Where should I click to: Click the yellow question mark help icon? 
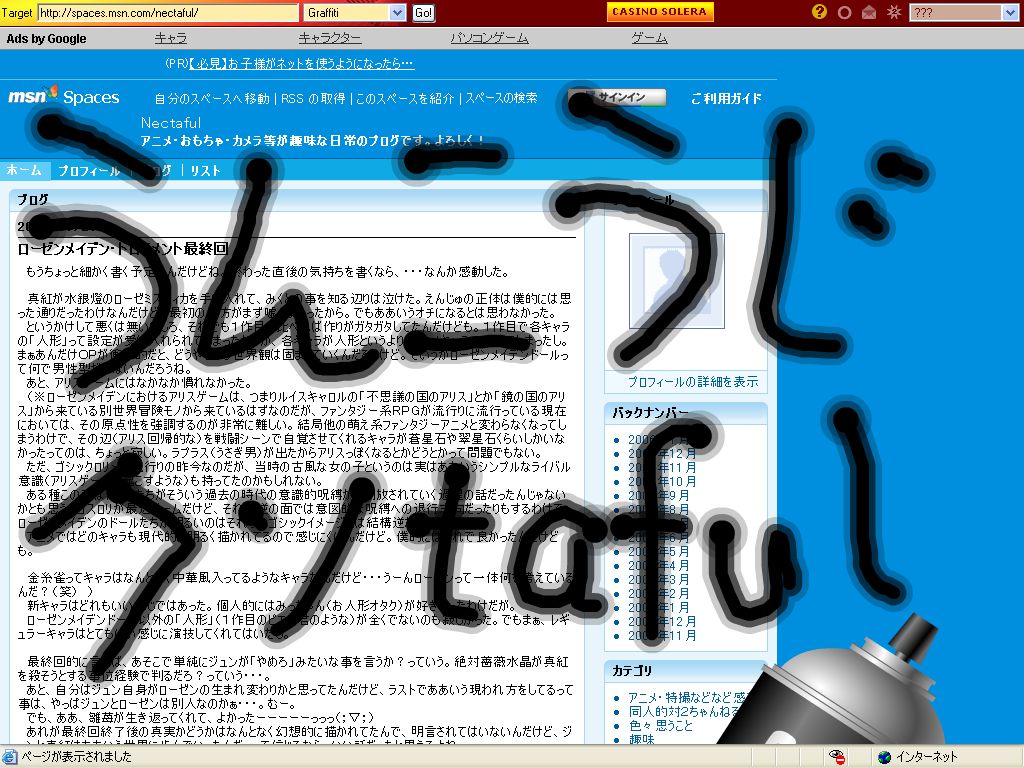coord(820,12)
